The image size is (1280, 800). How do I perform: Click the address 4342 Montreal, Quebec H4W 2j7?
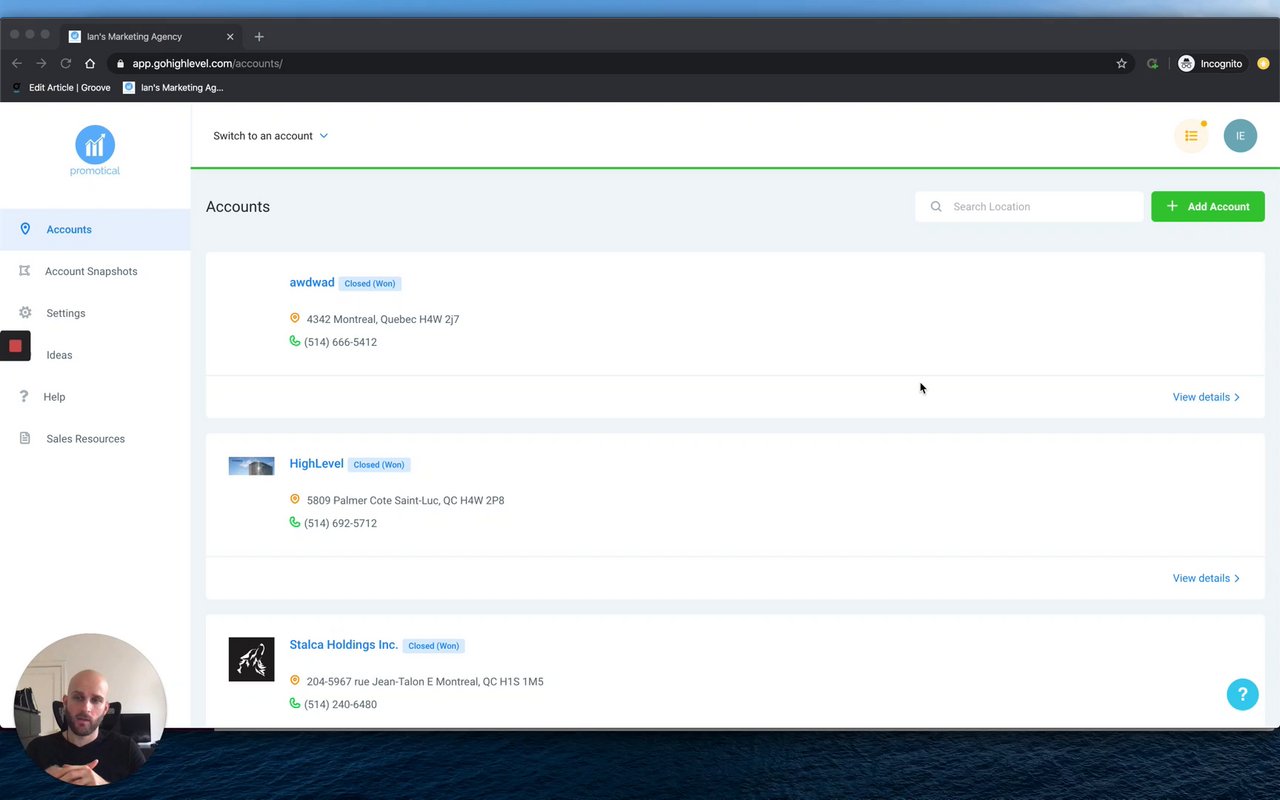pyautogui.click(x=383, y=319)
